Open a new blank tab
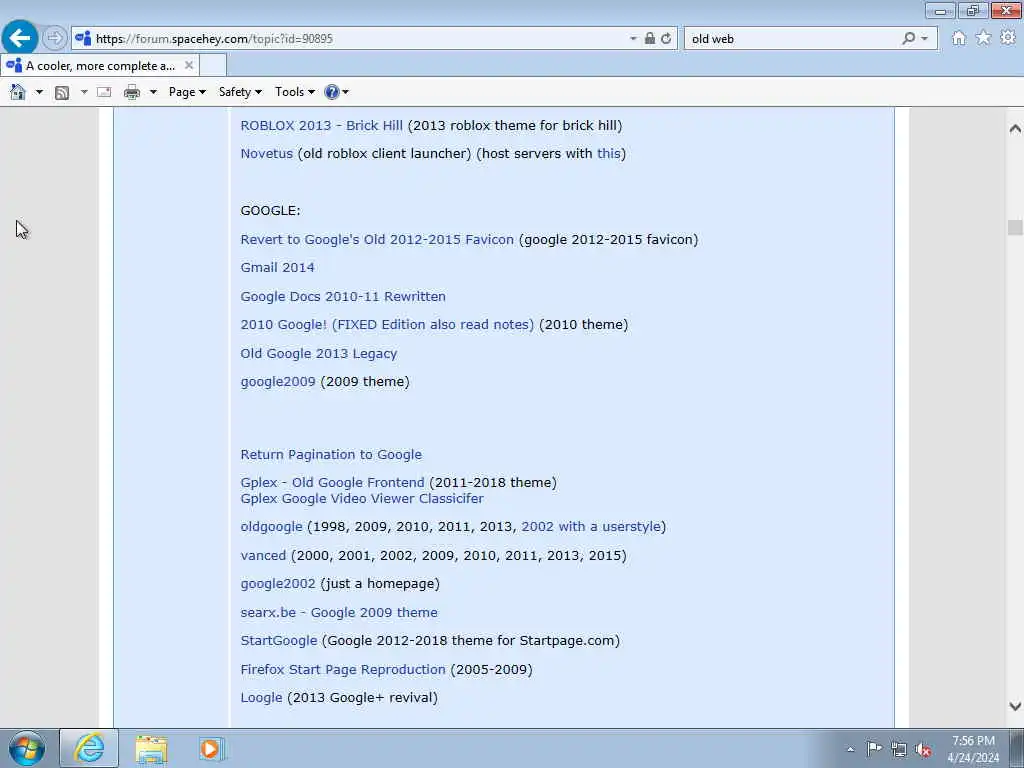The width and height of the screenshot is (1024, 768). [213, 65]
